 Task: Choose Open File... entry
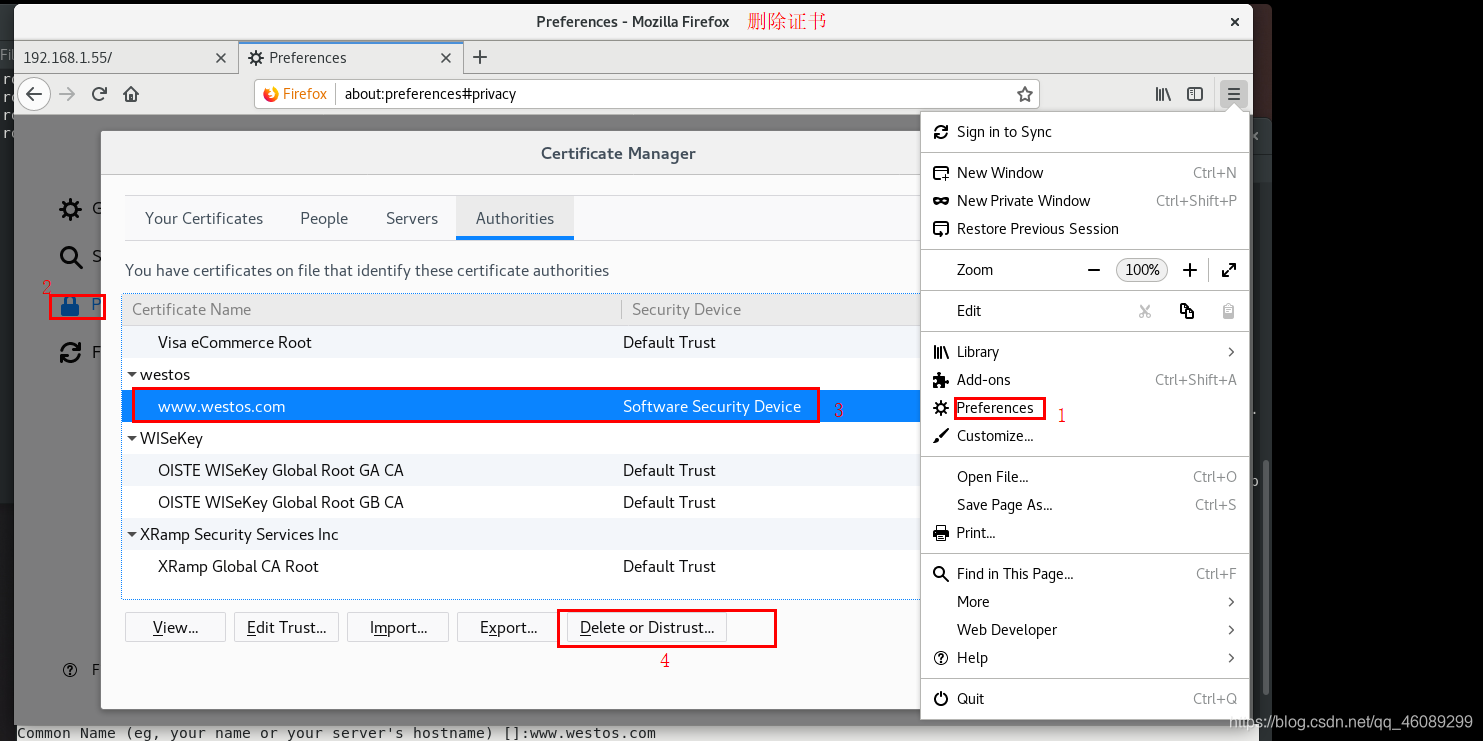coord(1085,477)
